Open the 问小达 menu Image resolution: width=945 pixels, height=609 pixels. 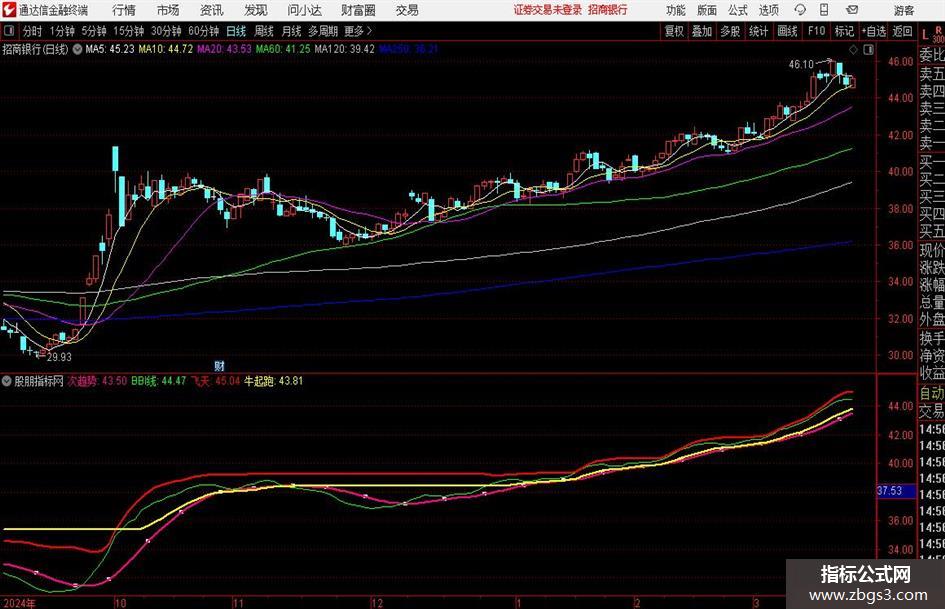point(304,10)
